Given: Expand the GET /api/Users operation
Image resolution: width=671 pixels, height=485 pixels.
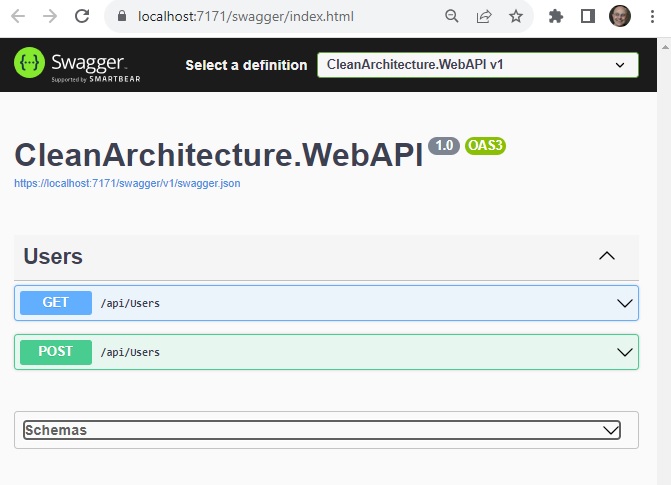Looking at the screenshot, I should [326, 303].
